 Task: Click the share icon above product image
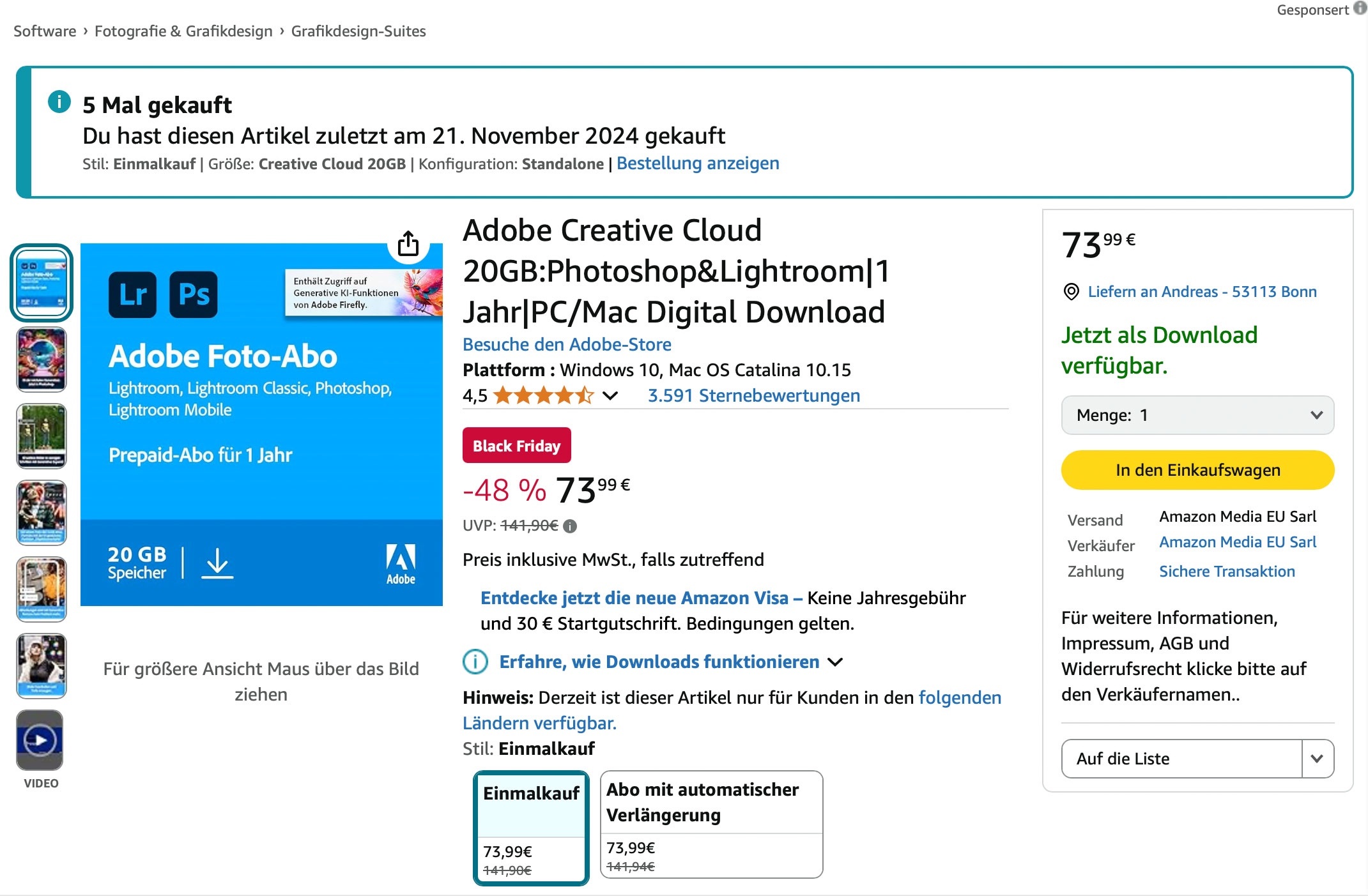[x=408, y=243]
